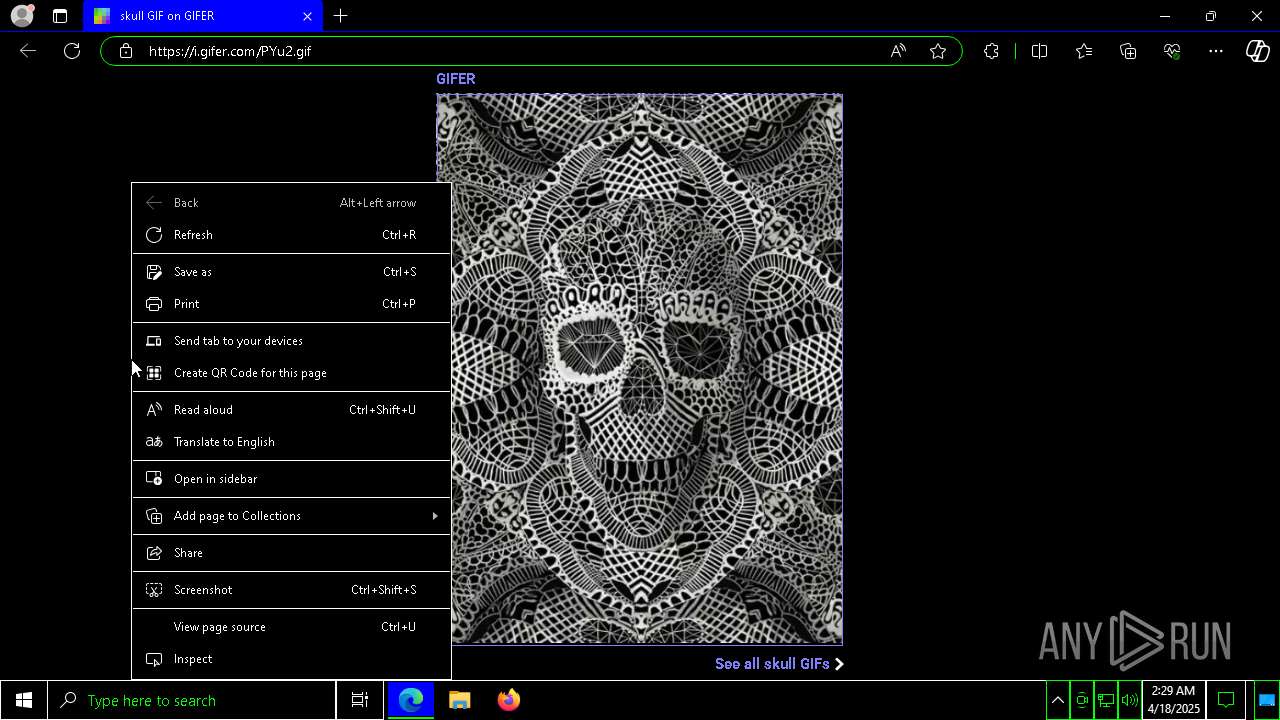Open the taskbar clock and date
This screenshot has height=720, width=1280.
point(1173,700)
